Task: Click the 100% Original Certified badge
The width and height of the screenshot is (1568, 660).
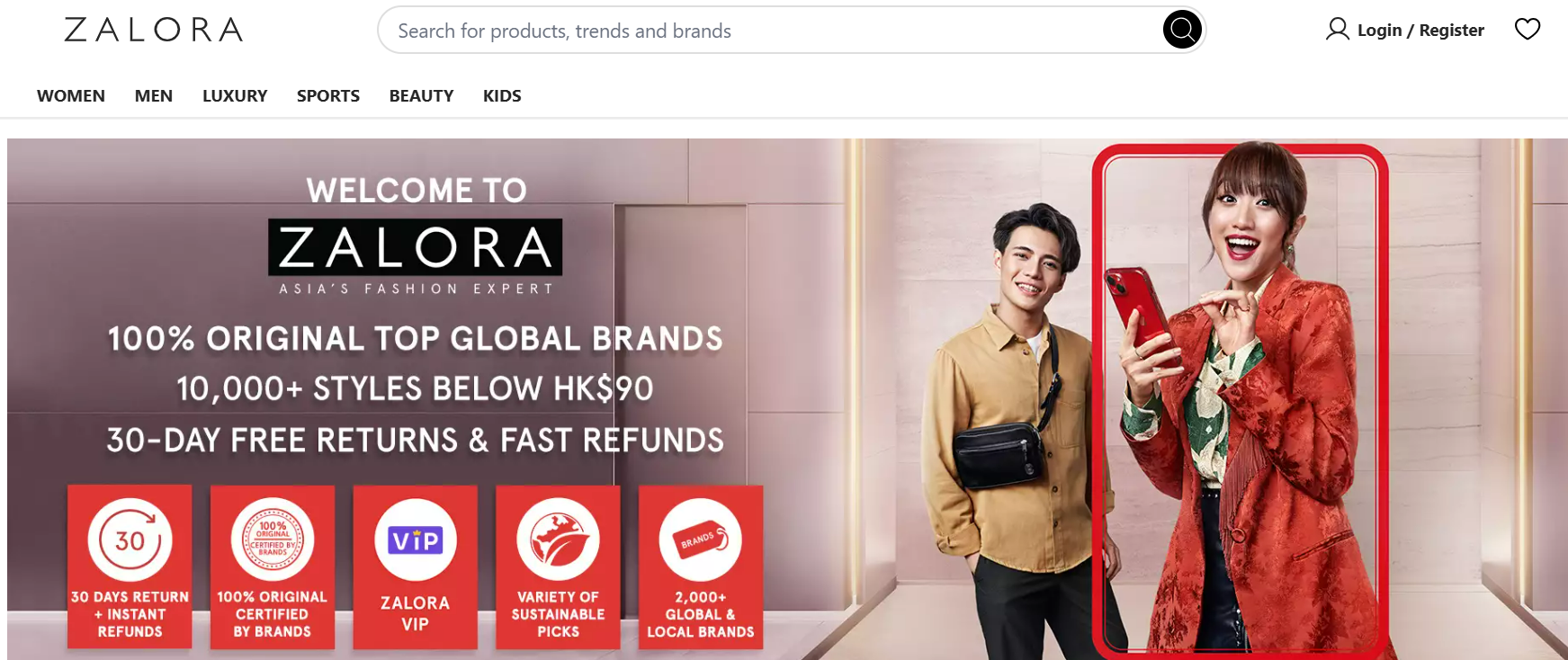Action: [x=273, y=566]
